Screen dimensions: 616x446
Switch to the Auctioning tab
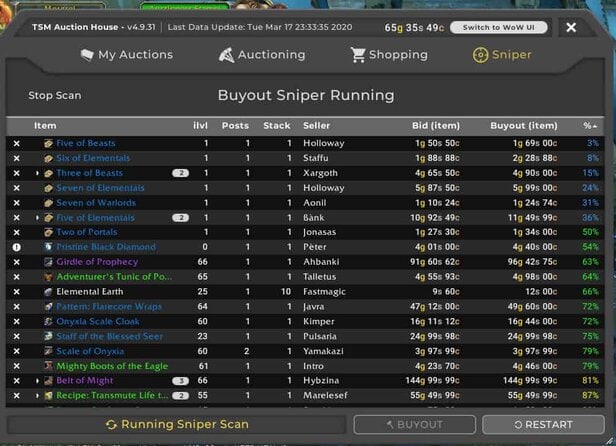[262, 55]
